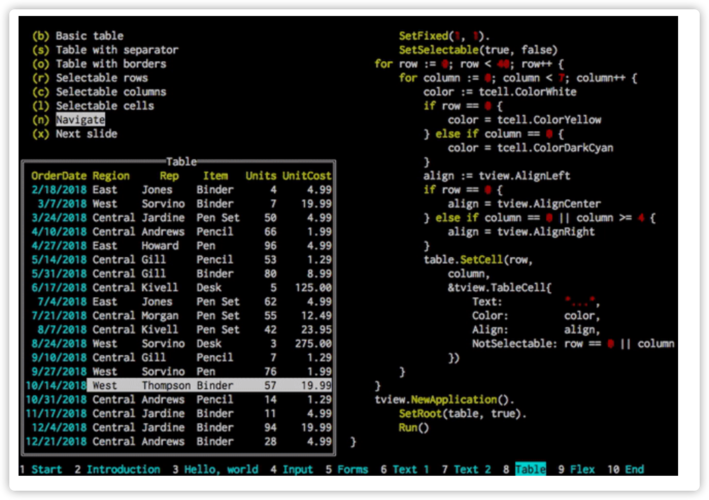
Task: Jump to Hello, world tab
Action: coord(211,468)
